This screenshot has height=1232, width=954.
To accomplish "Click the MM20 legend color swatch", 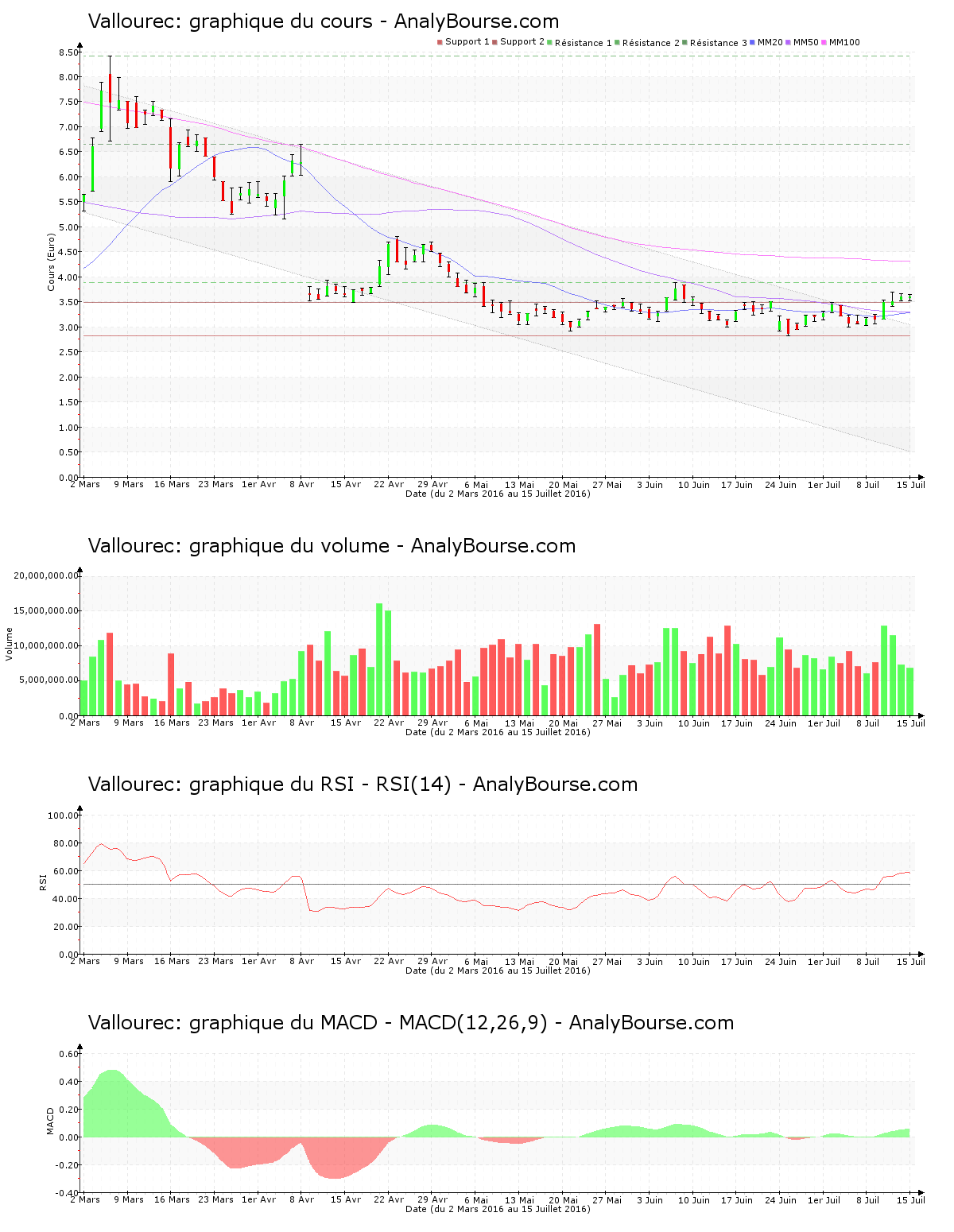I will click(x=752, y=42).
